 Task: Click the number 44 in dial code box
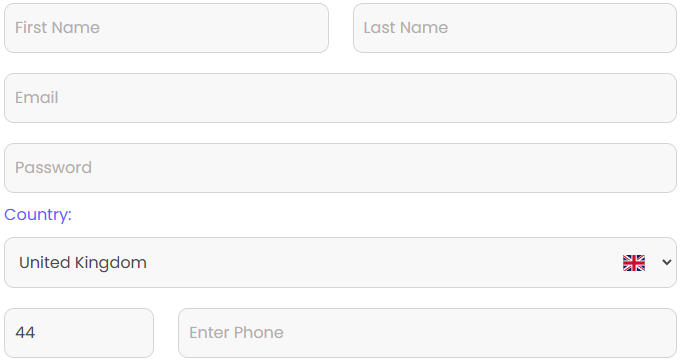[x=25, y=333]
